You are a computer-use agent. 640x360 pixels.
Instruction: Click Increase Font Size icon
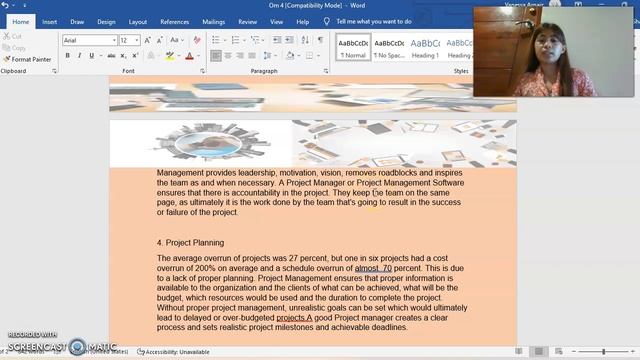click(x=147, y=40)
